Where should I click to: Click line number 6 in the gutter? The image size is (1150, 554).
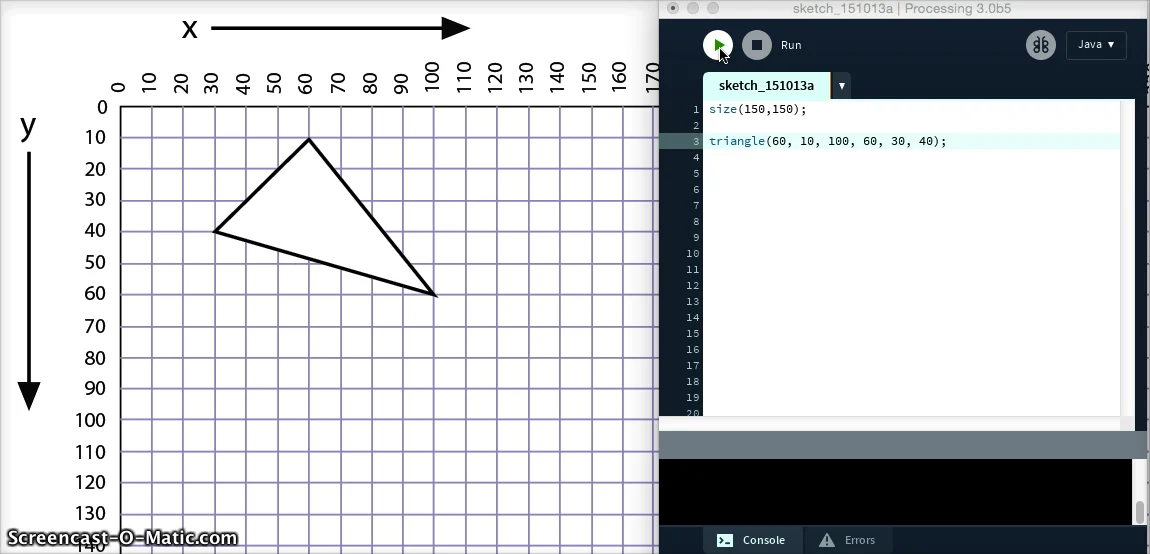pyautogui.click(x=696, y=189)
